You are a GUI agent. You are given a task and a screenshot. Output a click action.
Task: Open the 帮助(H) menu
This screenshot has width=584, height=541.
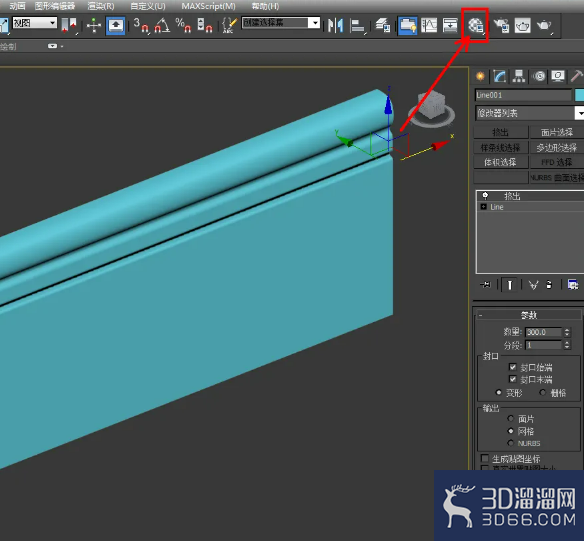[x=265, y=6]
